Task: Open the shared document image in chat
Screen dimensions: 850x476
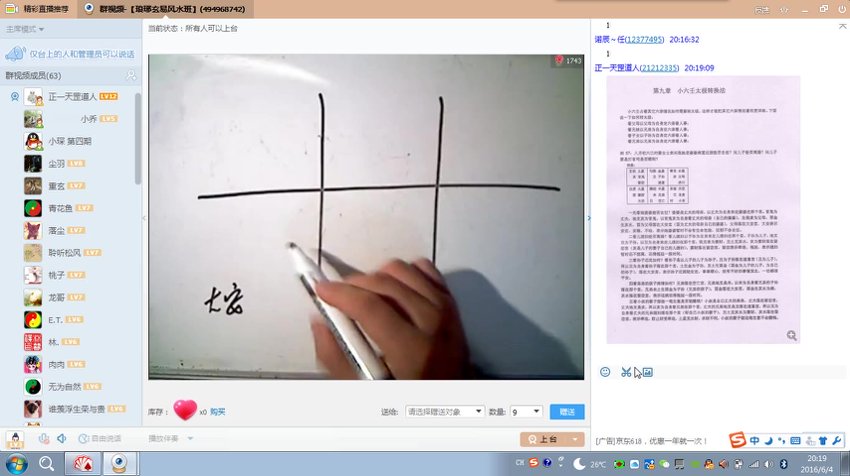Action: pyautogui.click(x=703, y=210)
